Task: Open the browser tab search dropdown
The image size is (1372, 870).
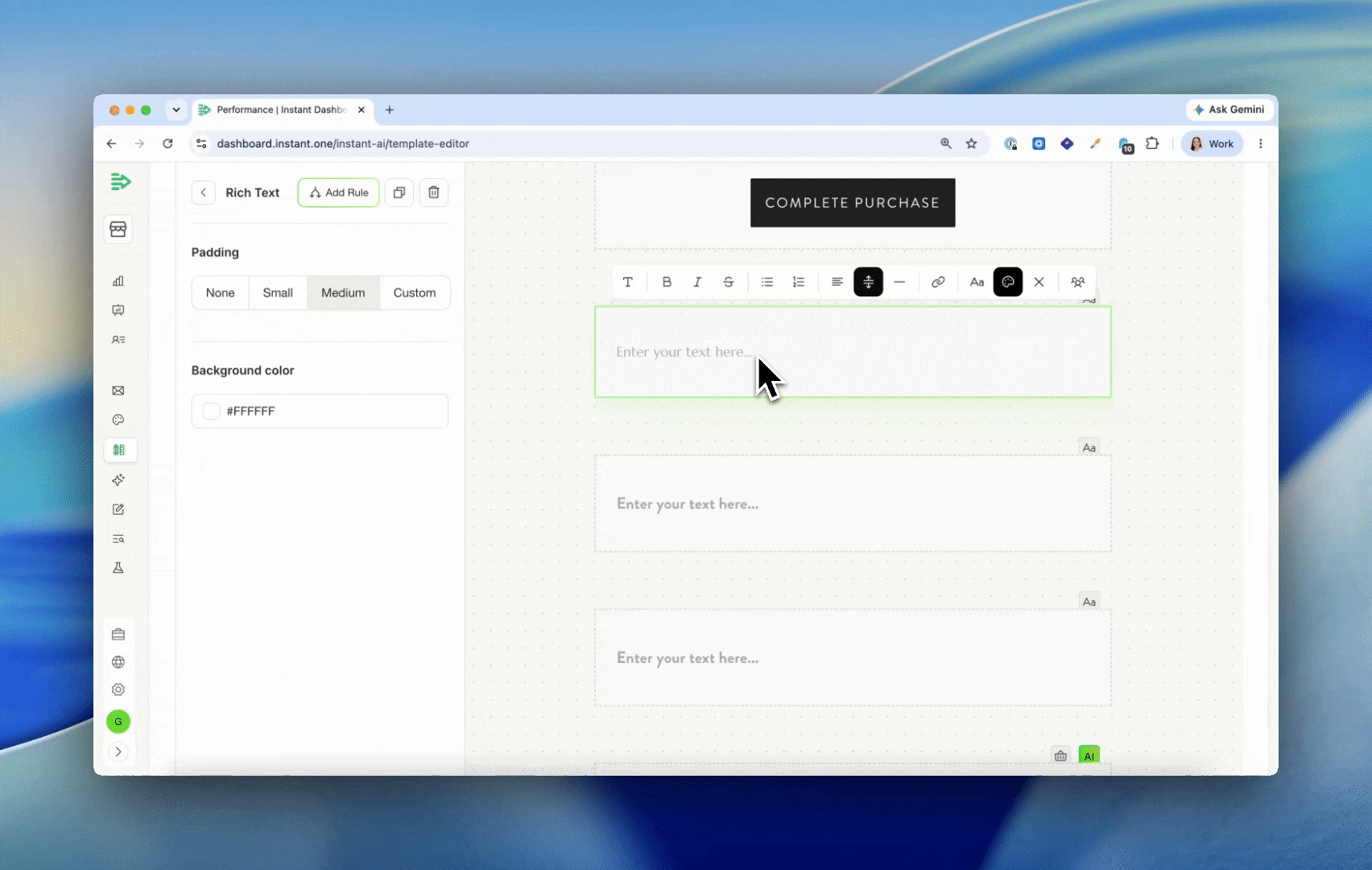Action: coord(176,110)
